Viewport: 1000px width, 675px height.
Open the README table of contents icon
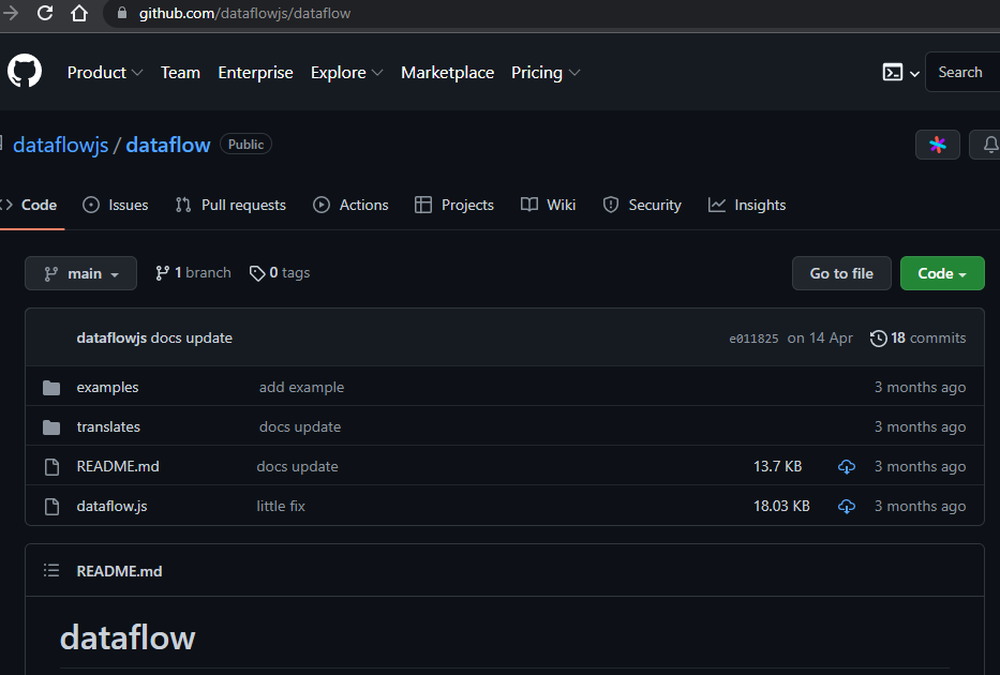(51, 570)
